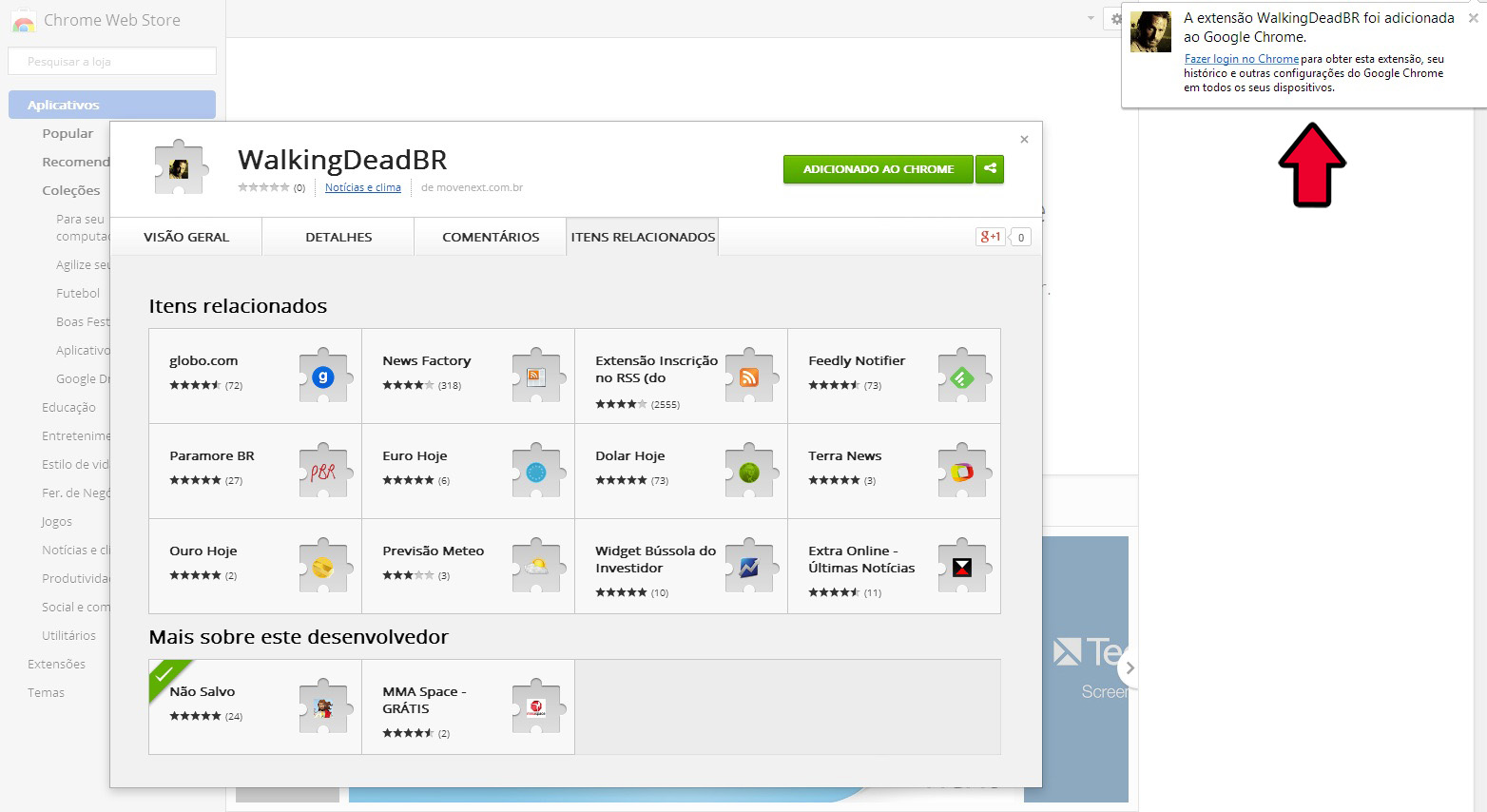Click the Extra Online news icon
1487x812 pixels.
tap(962, 567)
